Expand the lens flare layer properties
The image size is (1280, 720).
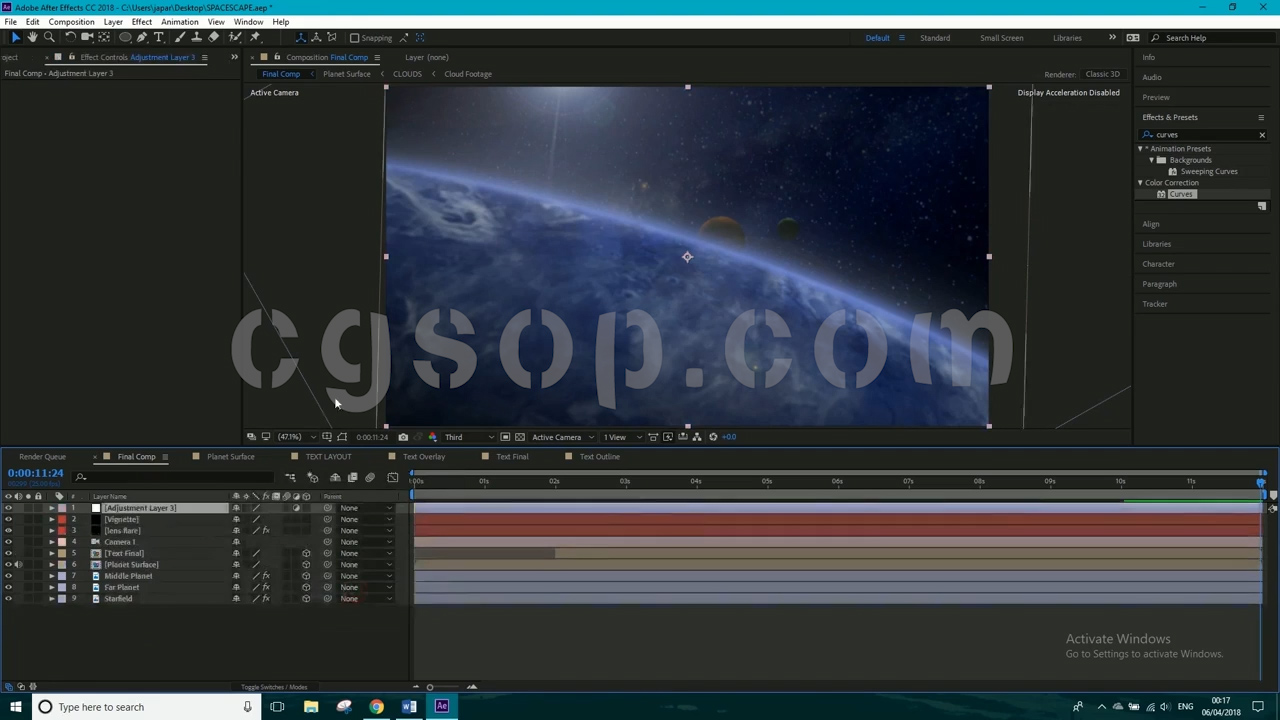coord(52,531)
